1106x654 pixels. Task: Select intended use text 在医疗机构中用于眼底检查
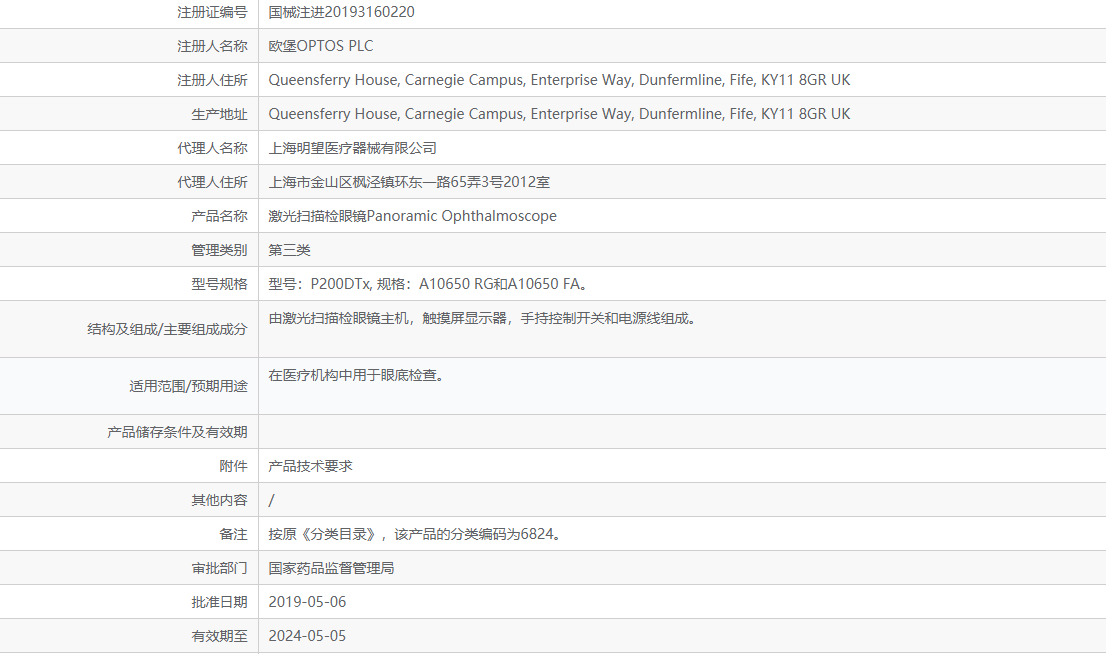356,375
